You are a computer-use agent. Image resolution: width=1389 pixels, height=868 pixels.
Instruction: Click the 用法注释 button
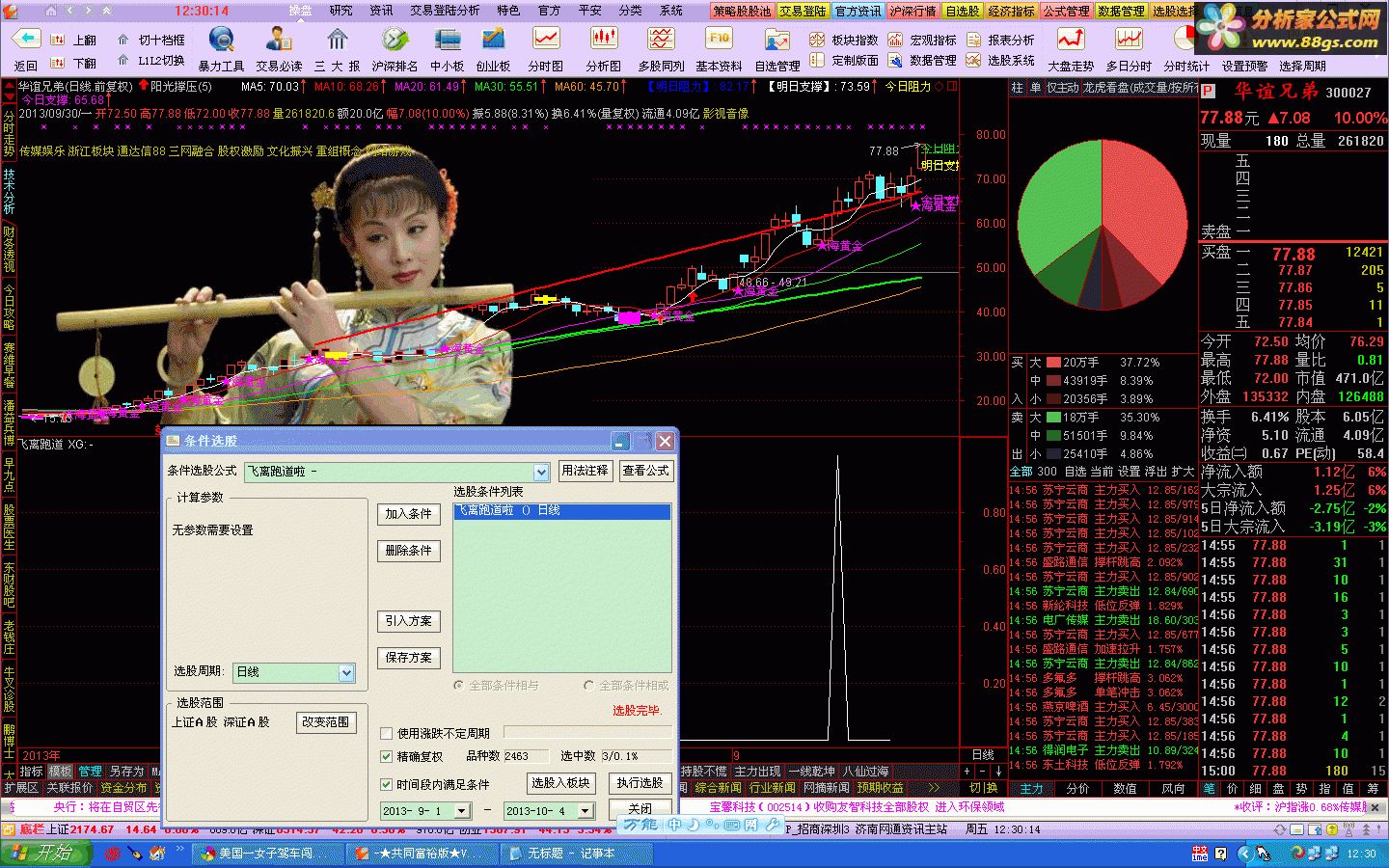tap(585, 471)
